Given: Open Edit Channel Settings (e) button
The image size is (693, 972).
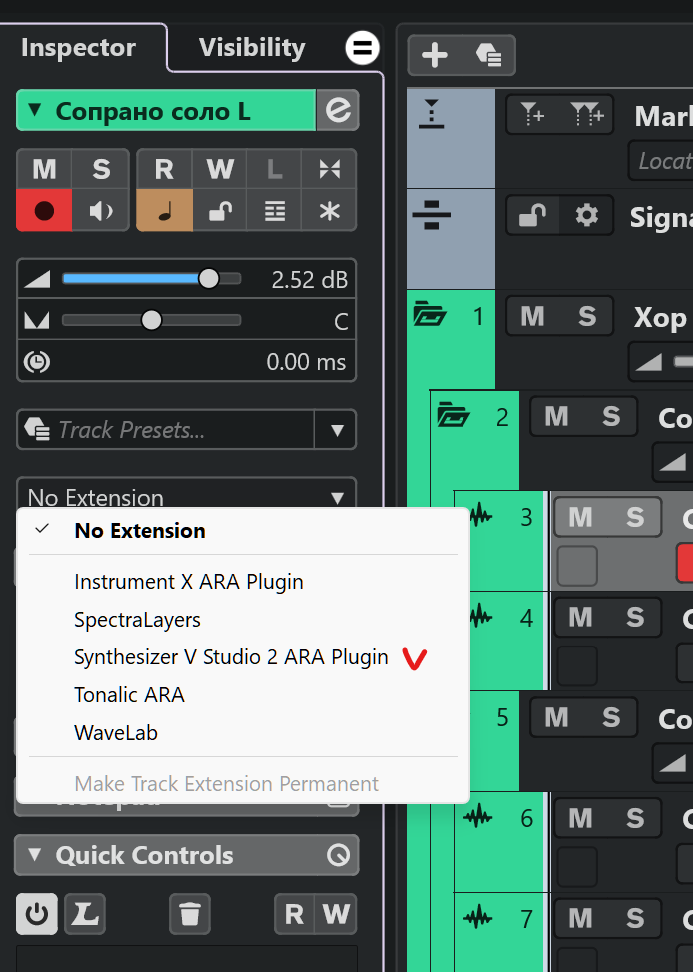Looking at the screenshot, I should (338, 110).
